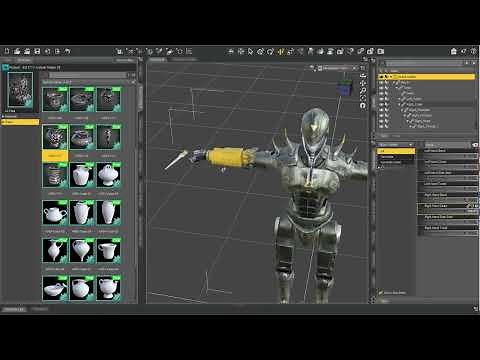Click the Save scene disk icon
480x360 pixels.
pyautogui.click(x=37, y=51)
